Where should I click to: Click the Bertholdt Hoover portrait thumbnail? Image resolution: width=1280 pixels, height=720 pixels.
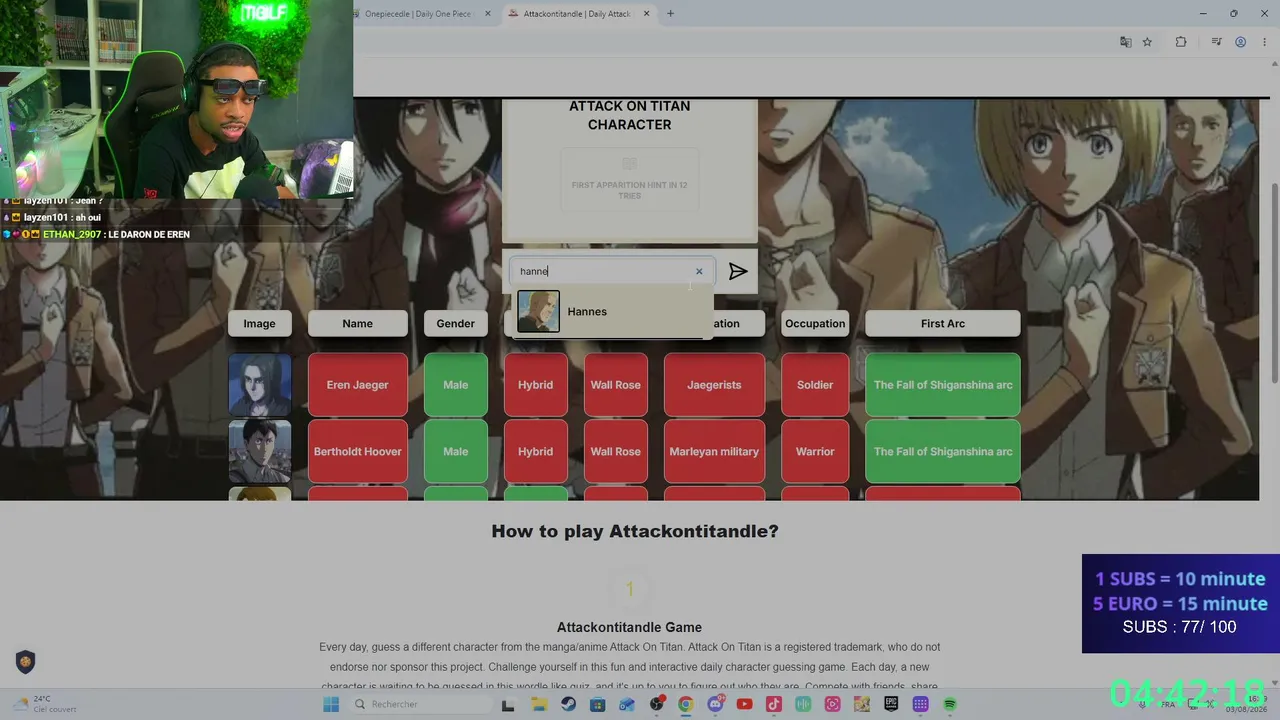[x=260, y=451]
